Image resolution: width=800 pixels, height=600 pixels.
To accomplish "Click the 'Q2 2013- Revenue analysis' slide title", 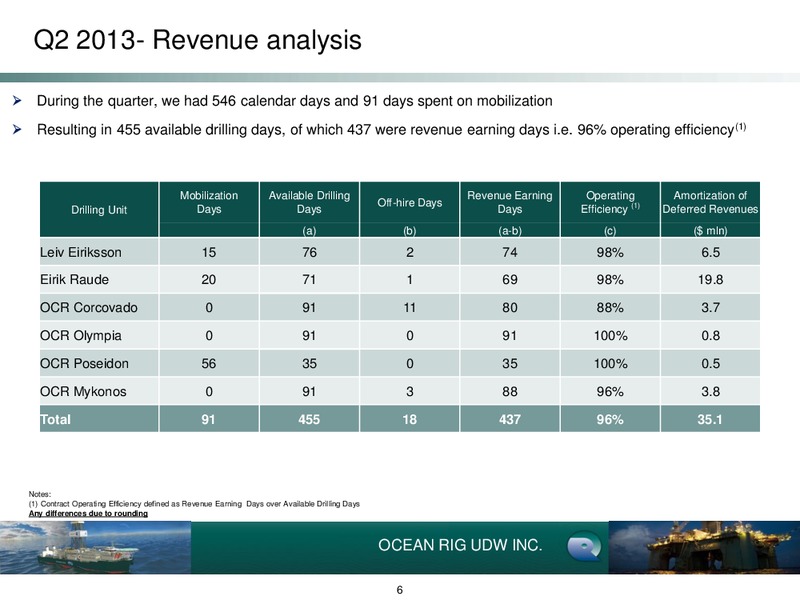I will (x=197, y=40).
